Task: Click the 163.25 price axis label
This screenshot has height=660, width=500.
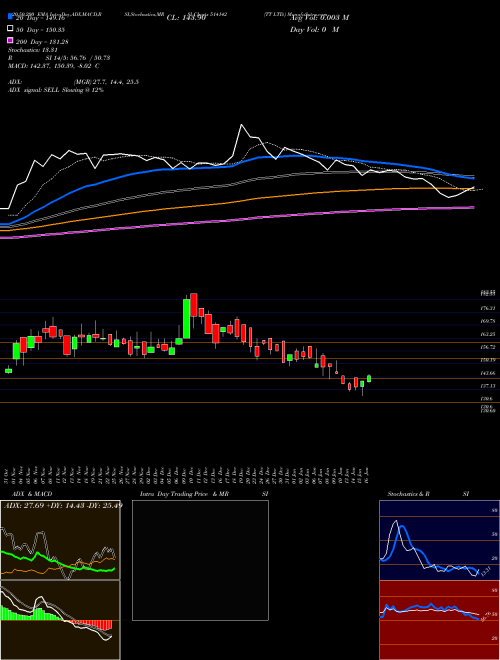Action: coord(488,334)
